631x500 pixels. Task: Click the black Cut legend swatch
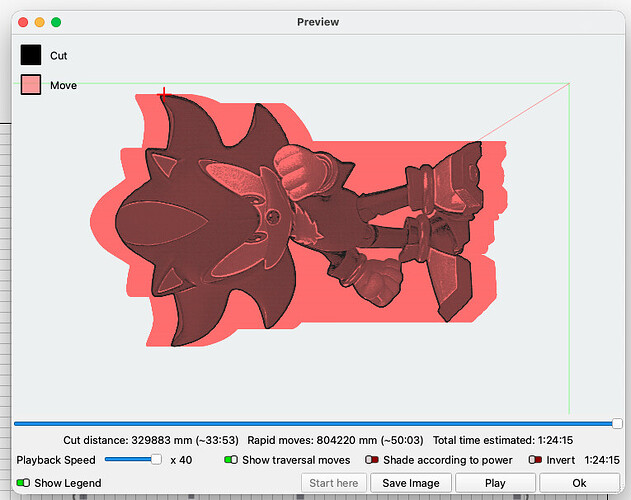tap(31, 55)
